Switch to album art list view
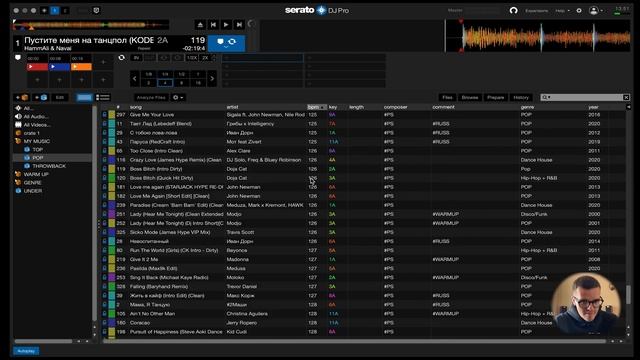The height and width of the screenshot is (360, 640). click(x=102, y=98)
